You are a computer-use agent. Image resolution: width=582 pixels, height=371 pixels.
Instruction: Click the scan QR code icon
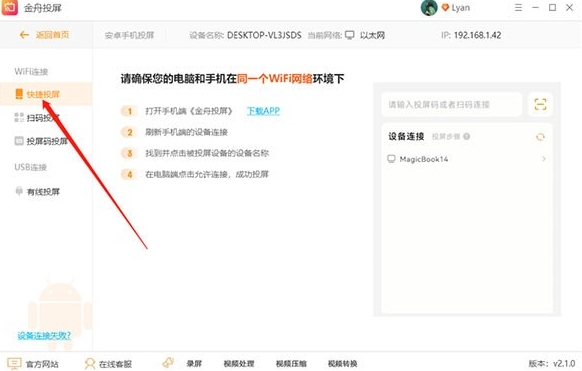pyautogui.click(x=540, y=104)
